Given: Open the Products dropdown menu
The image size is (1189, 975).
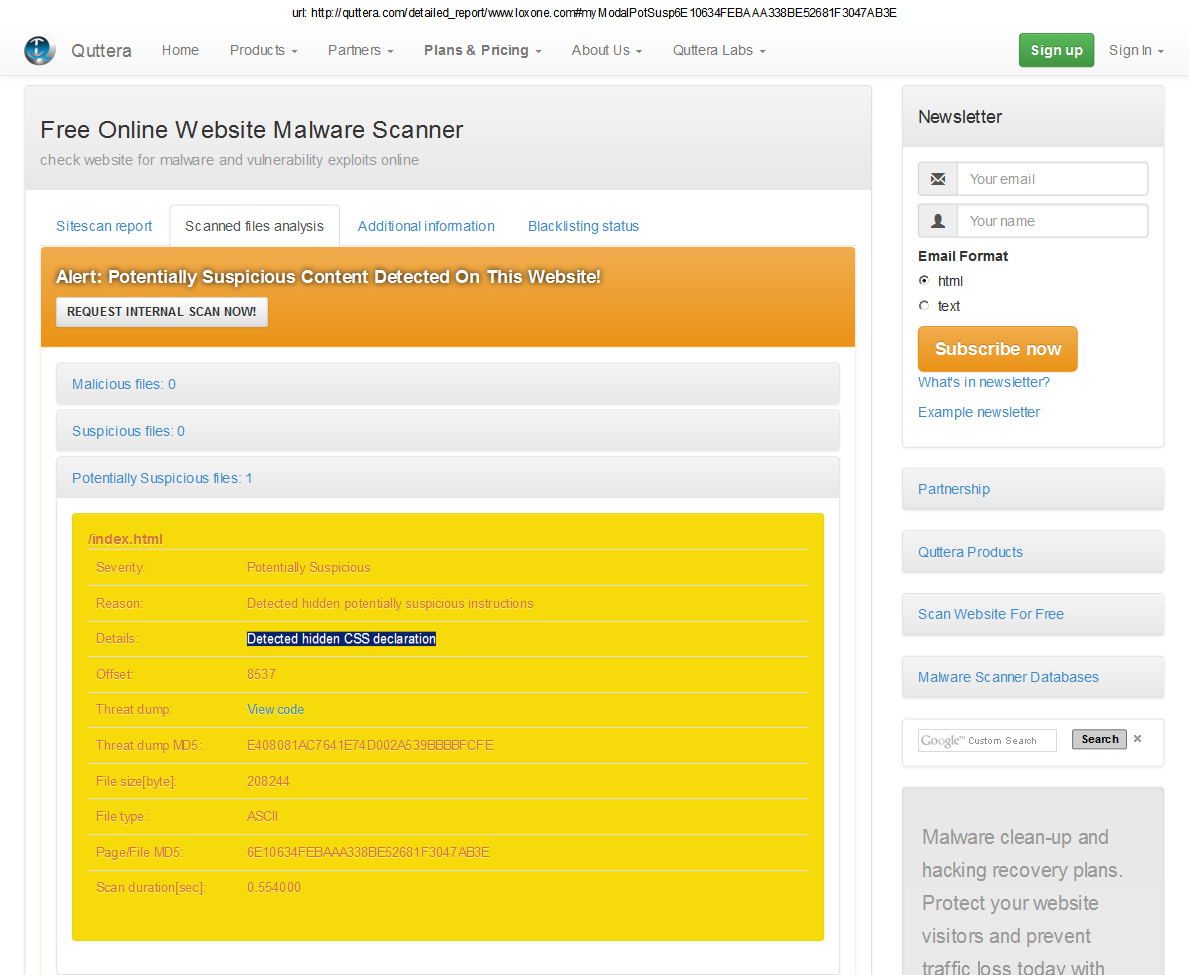Looking at the screenshot, I should [263, 50].
